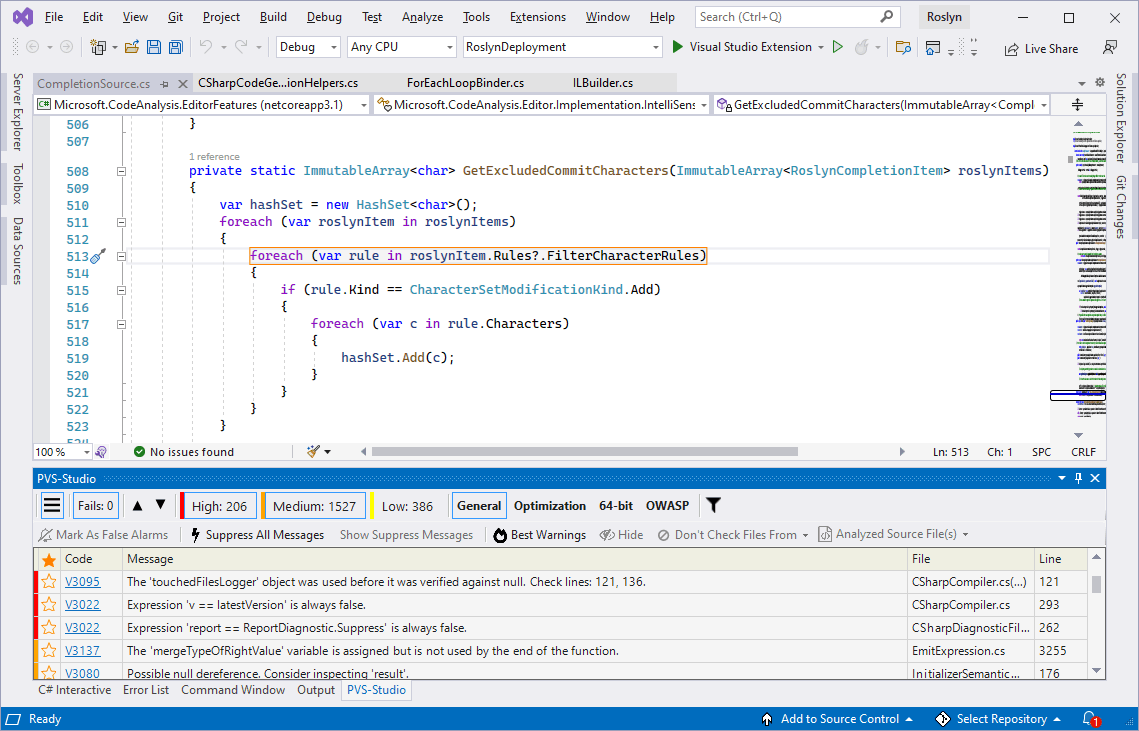Click the Save All toolbar icon
Screen dimensions: 1139x731
175,47
